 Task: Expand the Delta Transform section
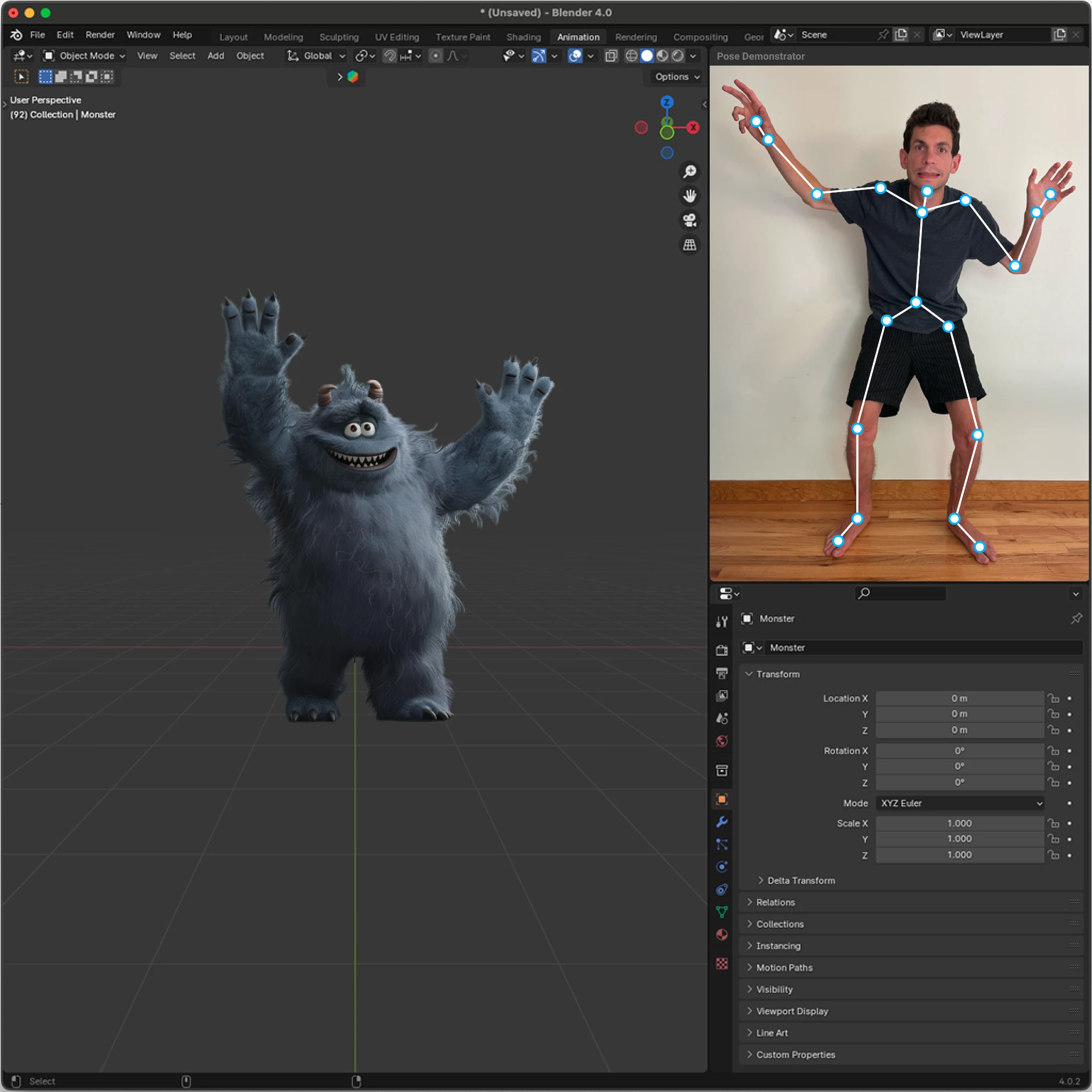800,881
